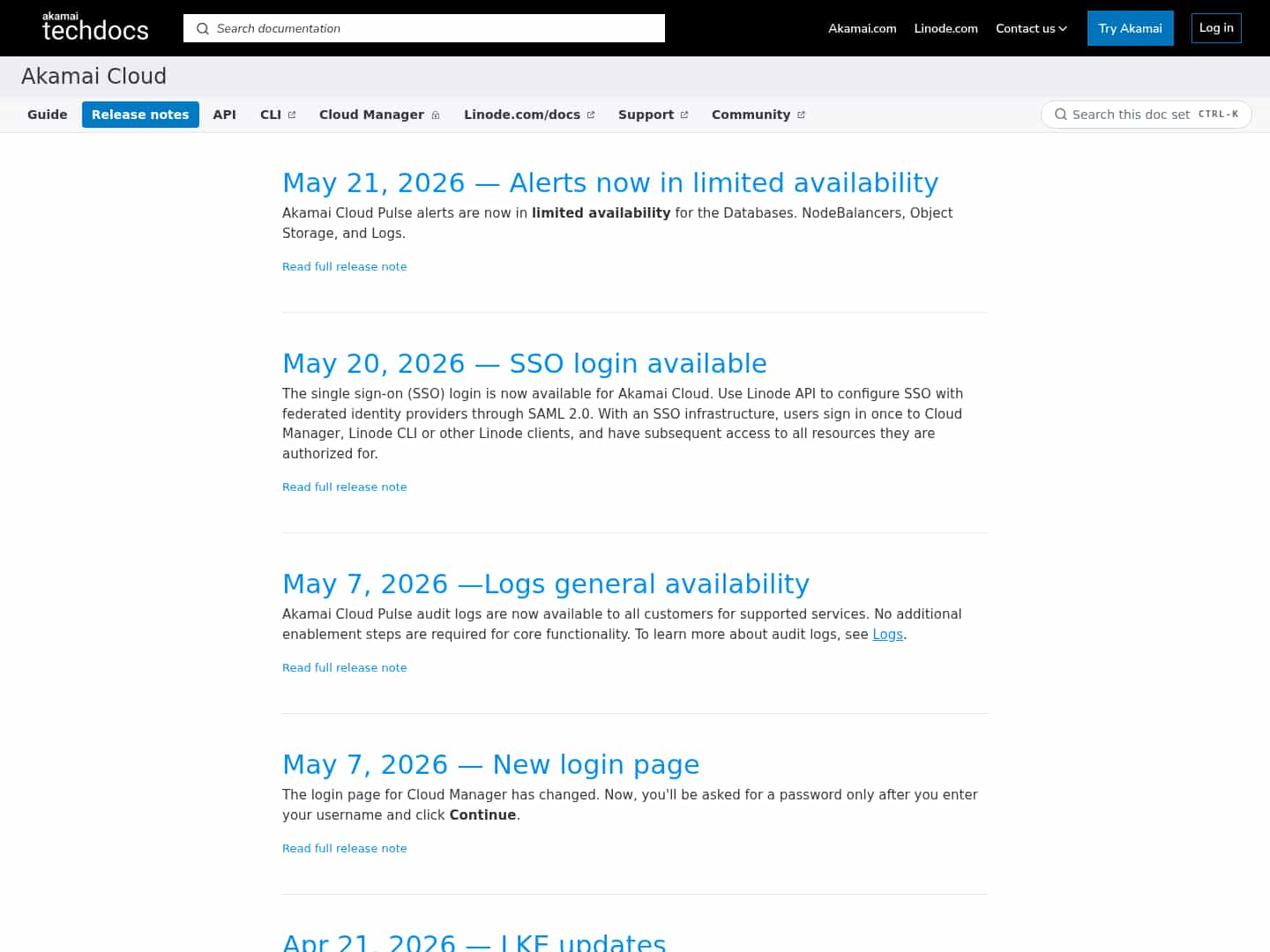The height and width of the screenshot is (952, 1270).
Task: Open the Support nav item
Action: (x=653, y=115)
